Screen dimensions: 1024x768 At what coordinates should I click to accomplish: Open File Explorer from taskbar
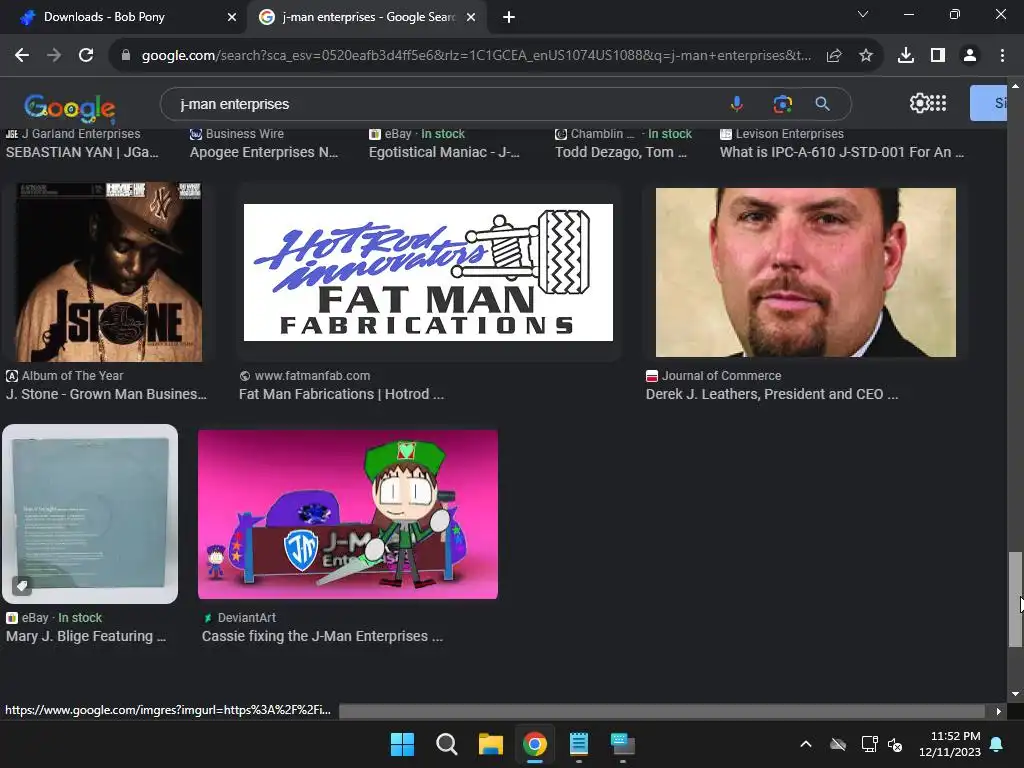point(490,744)
